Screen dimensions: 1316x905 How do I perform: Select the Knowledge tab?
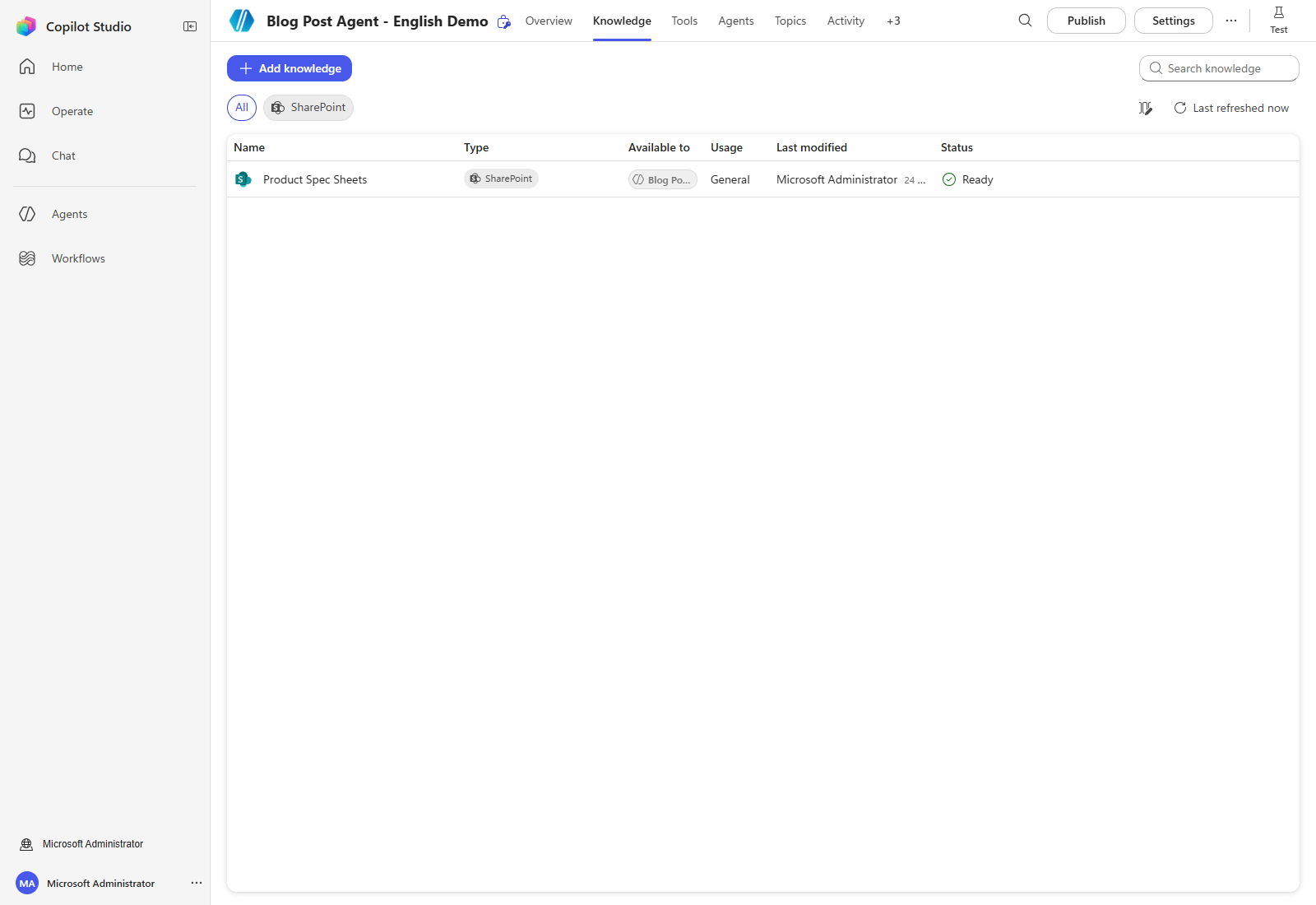pos(622,21)
